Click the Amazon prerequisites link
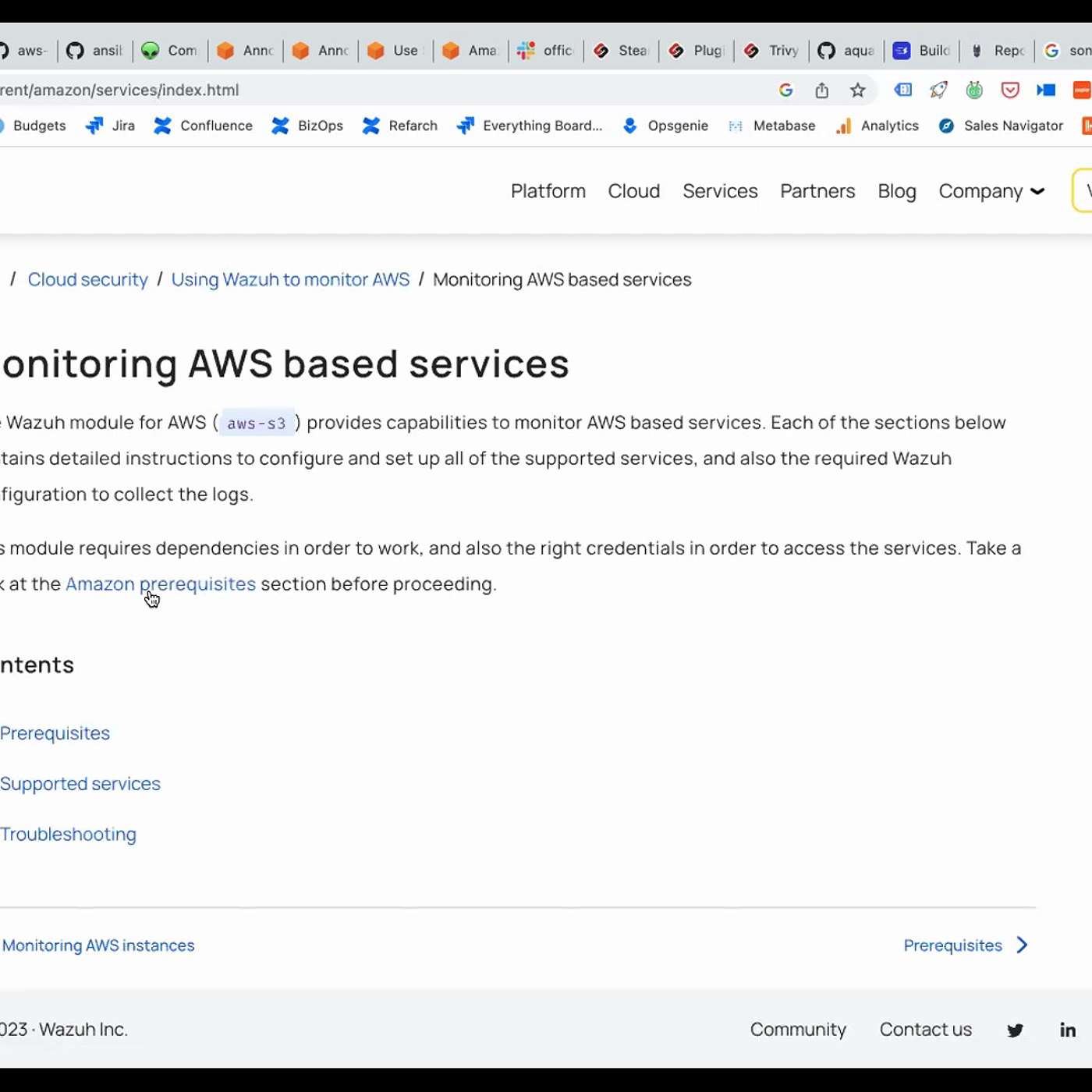The height and width of the screenshot is (1092, 1092). point(161,584)
